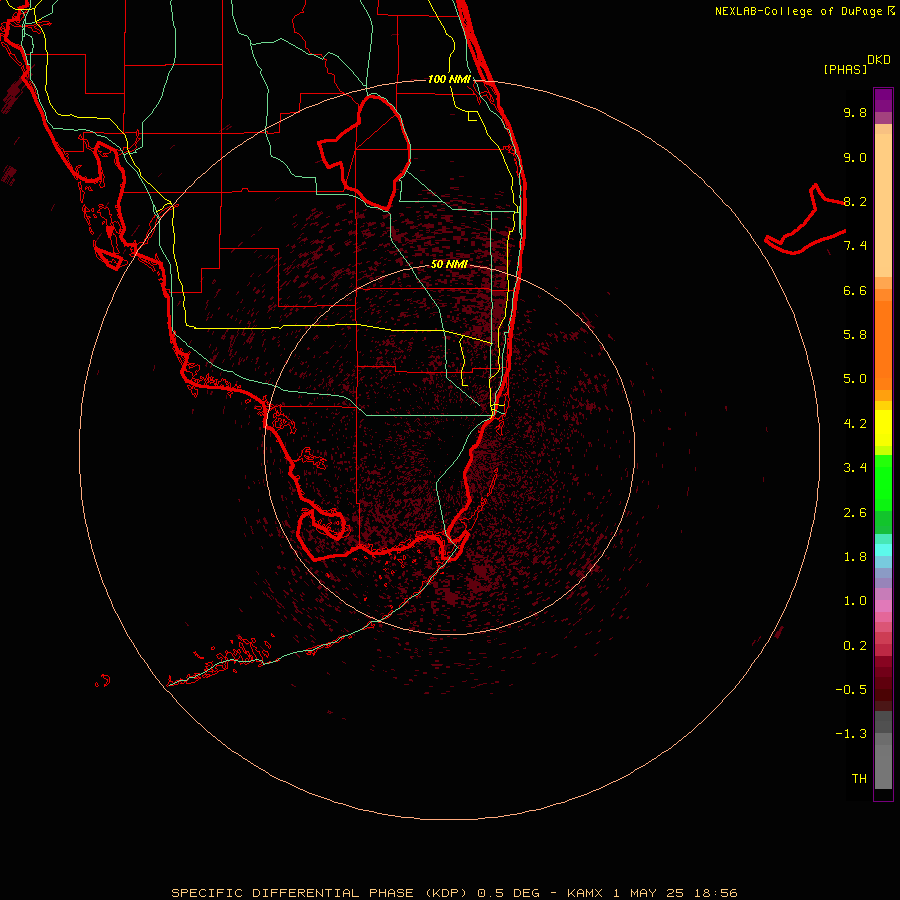Click the 3.4 scale value
The width and height of the screenshot is (900, 900).
855,468
